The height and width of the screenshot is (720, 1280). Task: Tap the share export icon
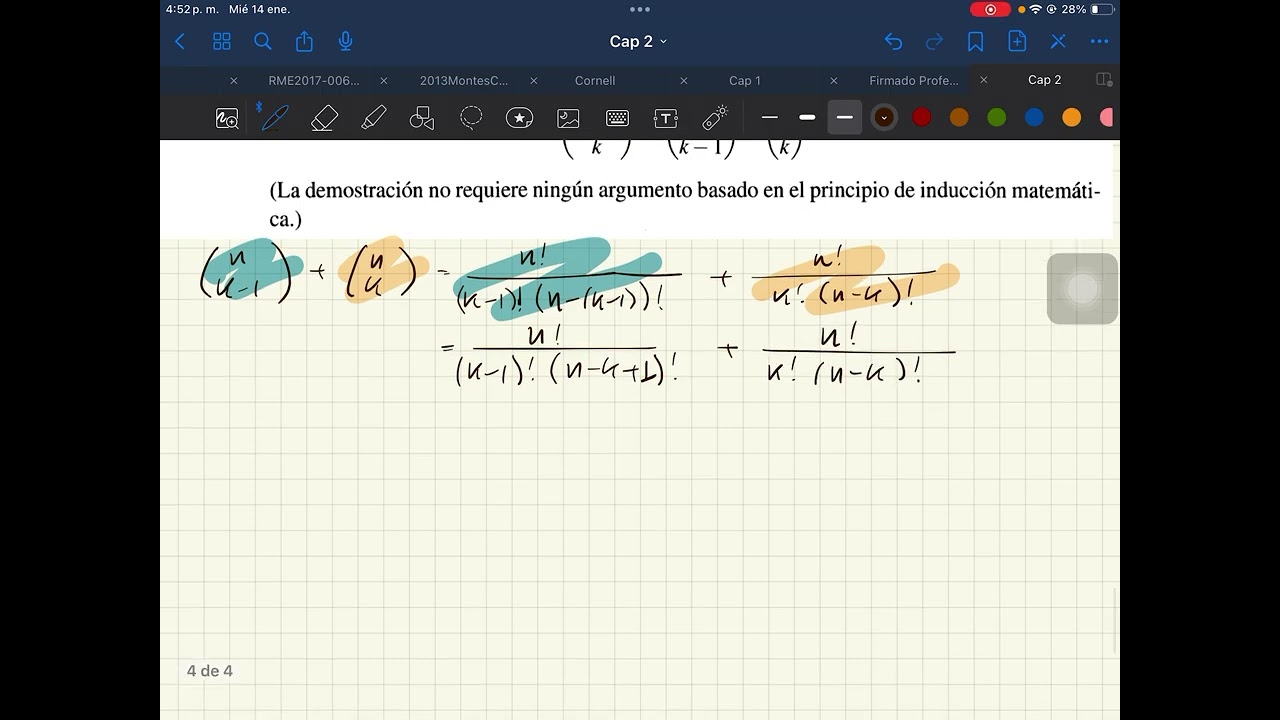304,41
